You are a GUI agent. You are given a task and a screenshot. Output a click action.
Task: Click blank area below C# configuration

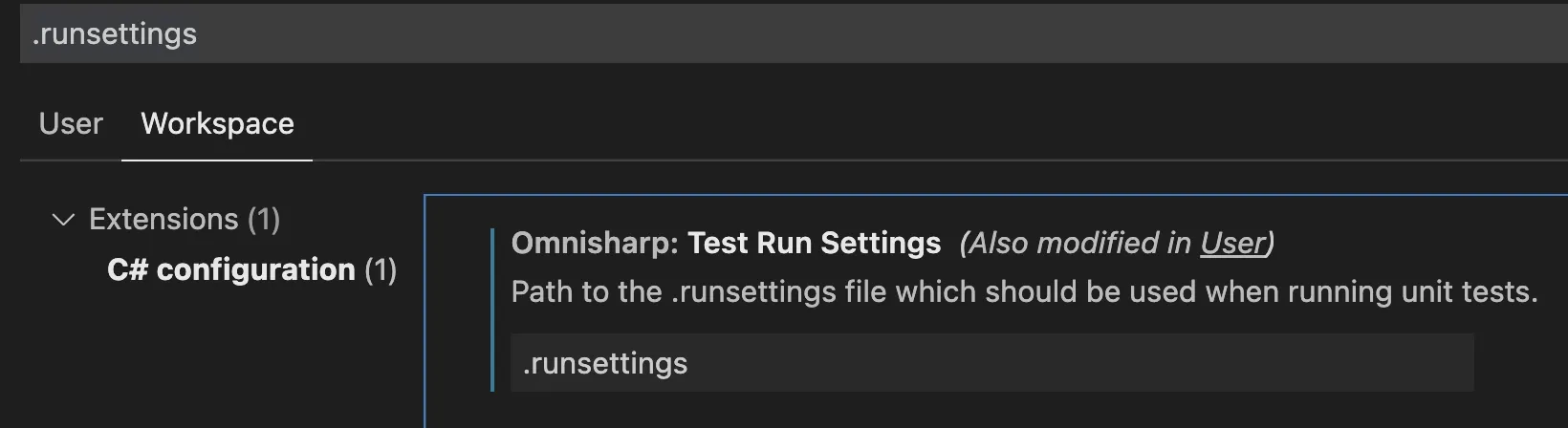pyautogui.click(x=220, y=363)
